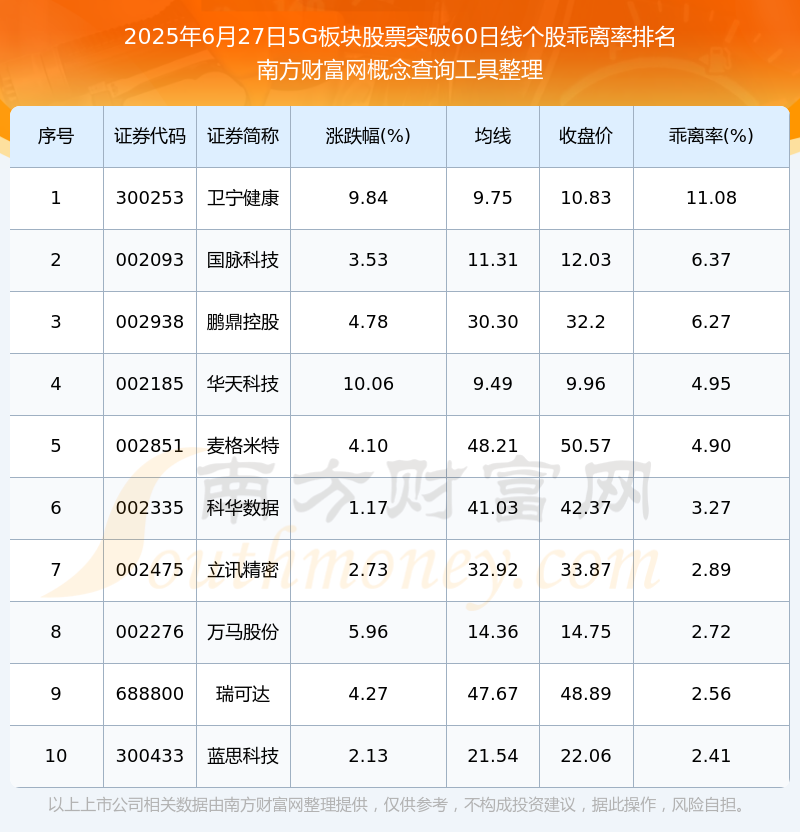This screenshot has height=832, width=800.
Task: Select stock code 002093
Action: (x=150, y=260)
